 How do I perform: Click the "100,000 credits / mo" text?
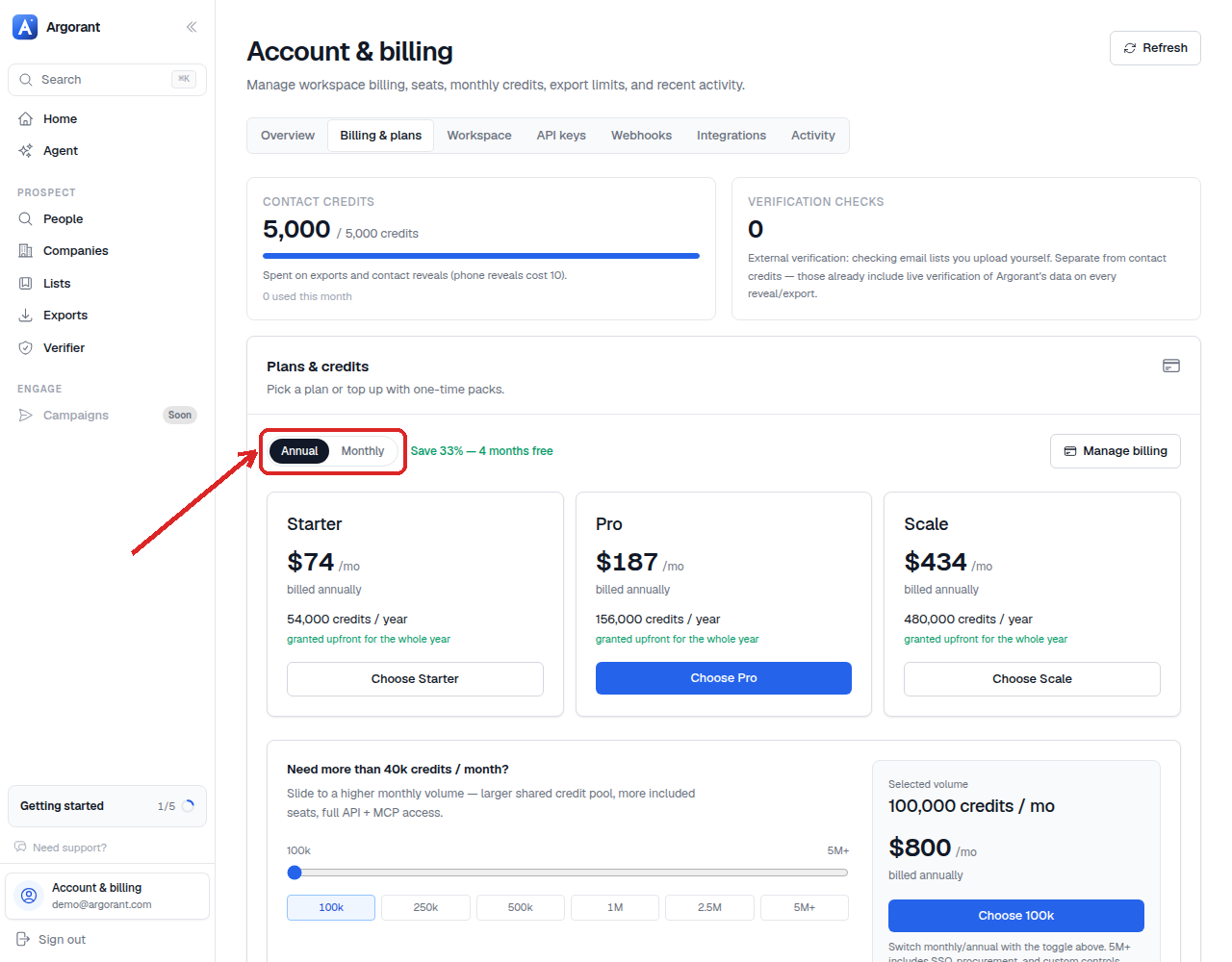point(971,806)
